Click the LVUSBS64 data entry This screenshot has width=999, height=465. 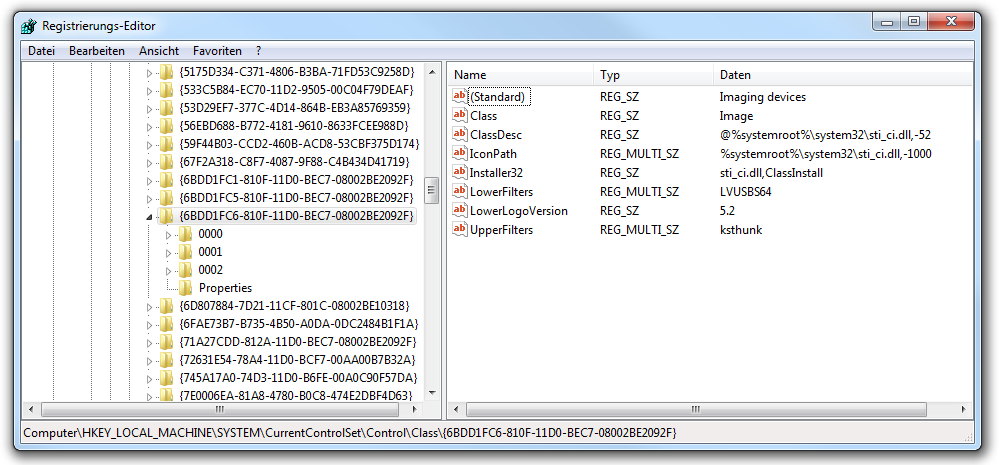tap(745, 192)
